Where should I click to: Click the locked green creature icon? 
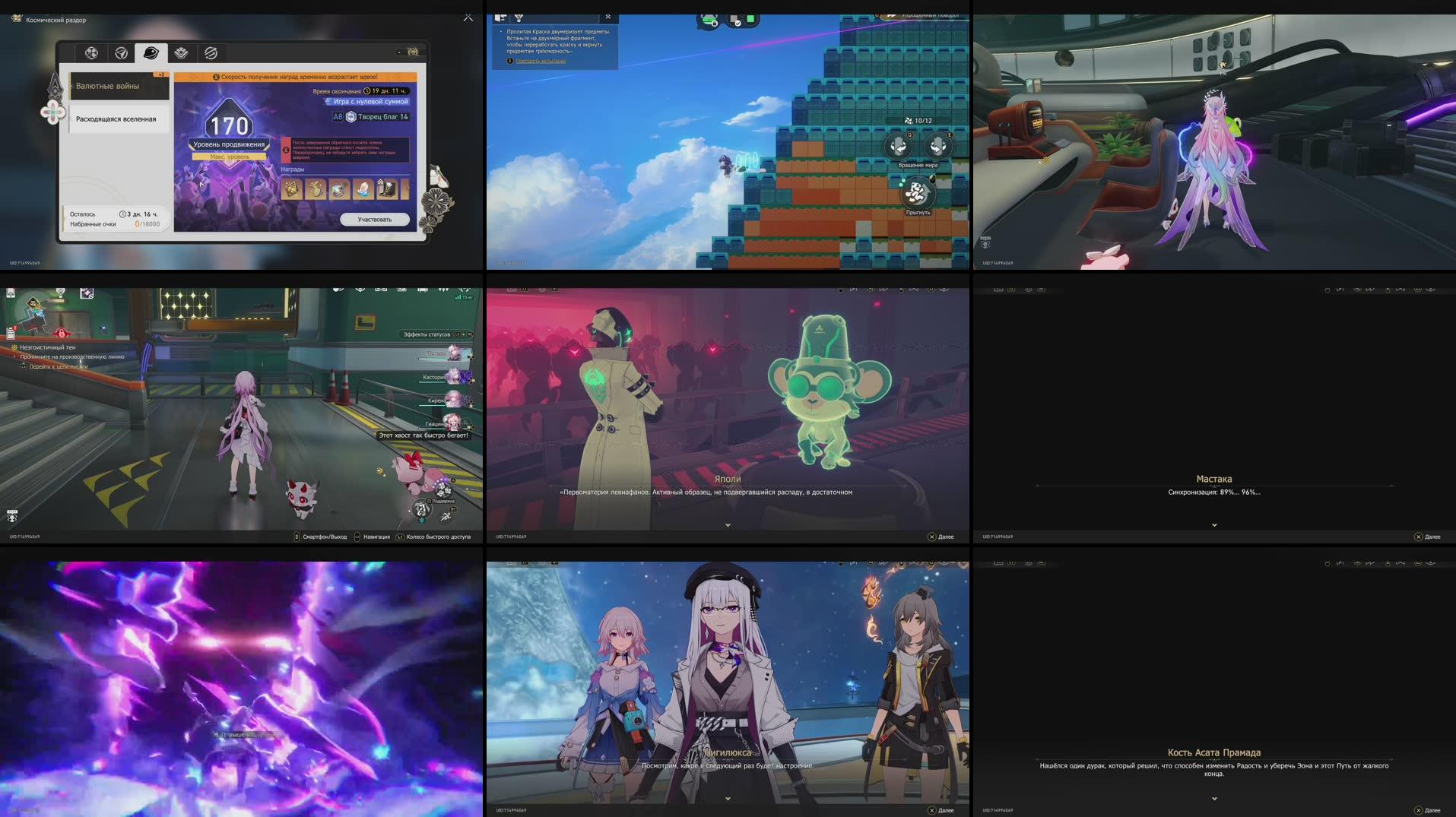[x=709, y=21]
